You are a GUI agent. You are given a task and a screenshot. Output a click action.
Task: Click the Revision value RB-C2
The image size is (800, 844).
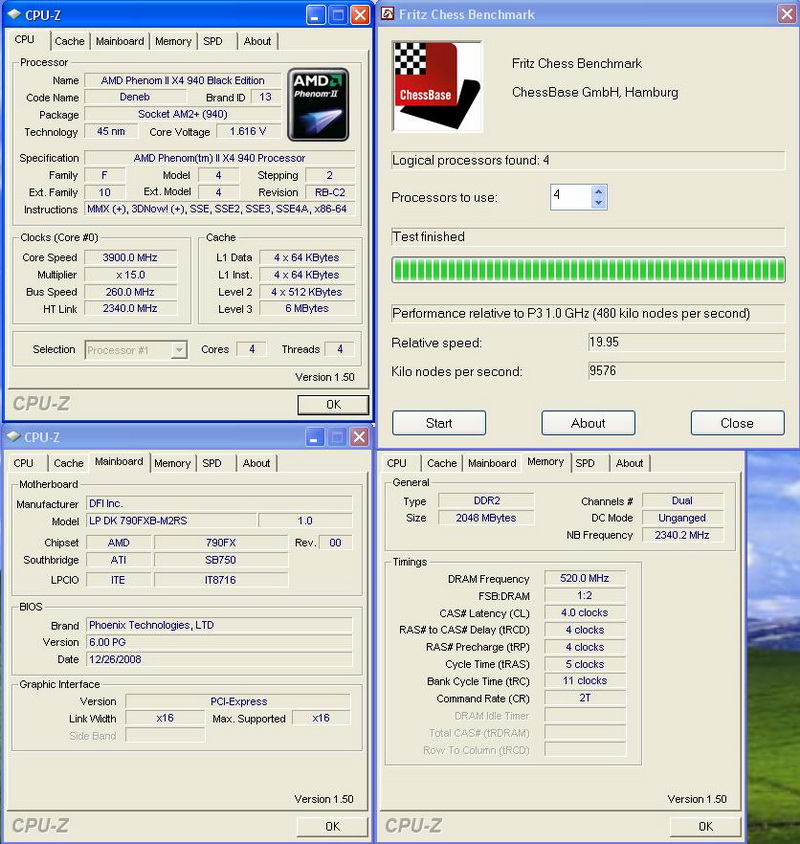tap(330, 192)
